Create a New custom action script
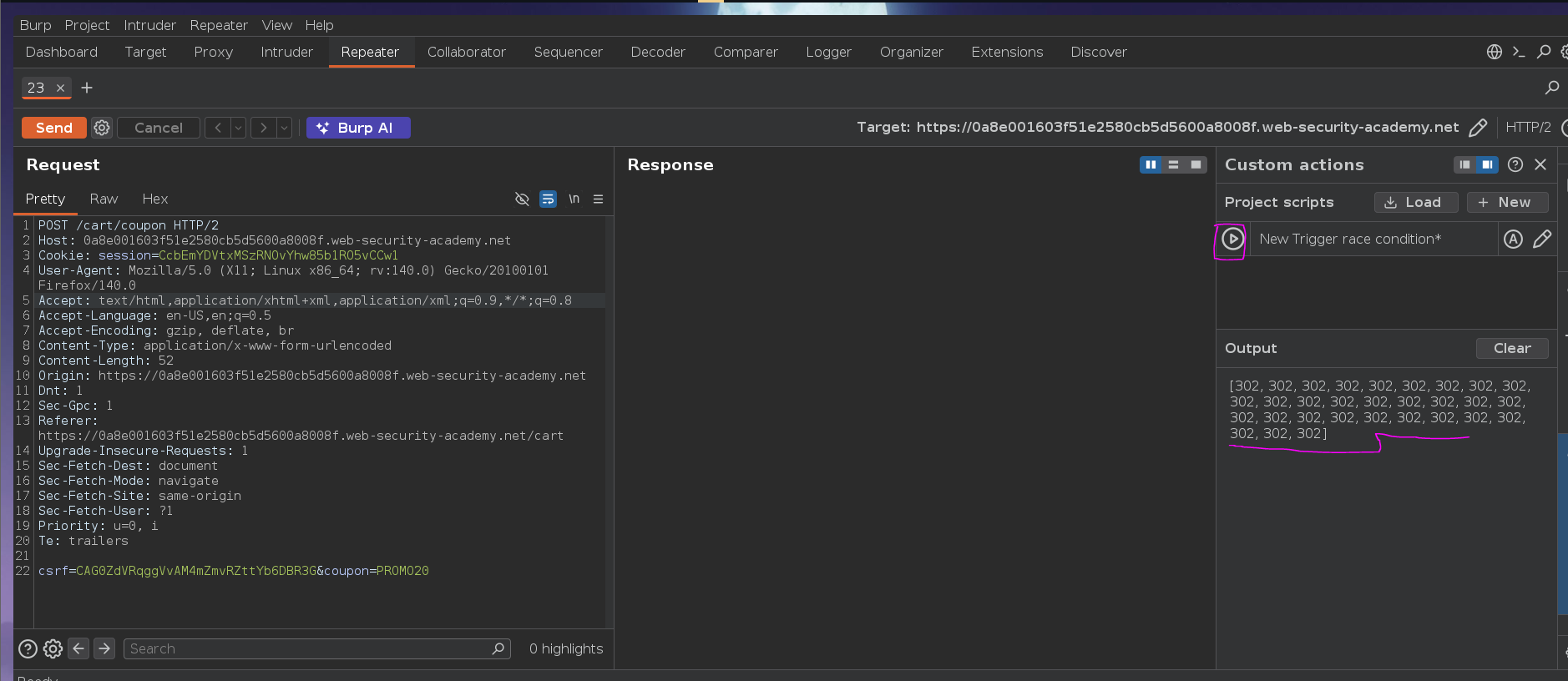Image resolution: width=1568 pixels, height=681 pixels. point(1507,202)
